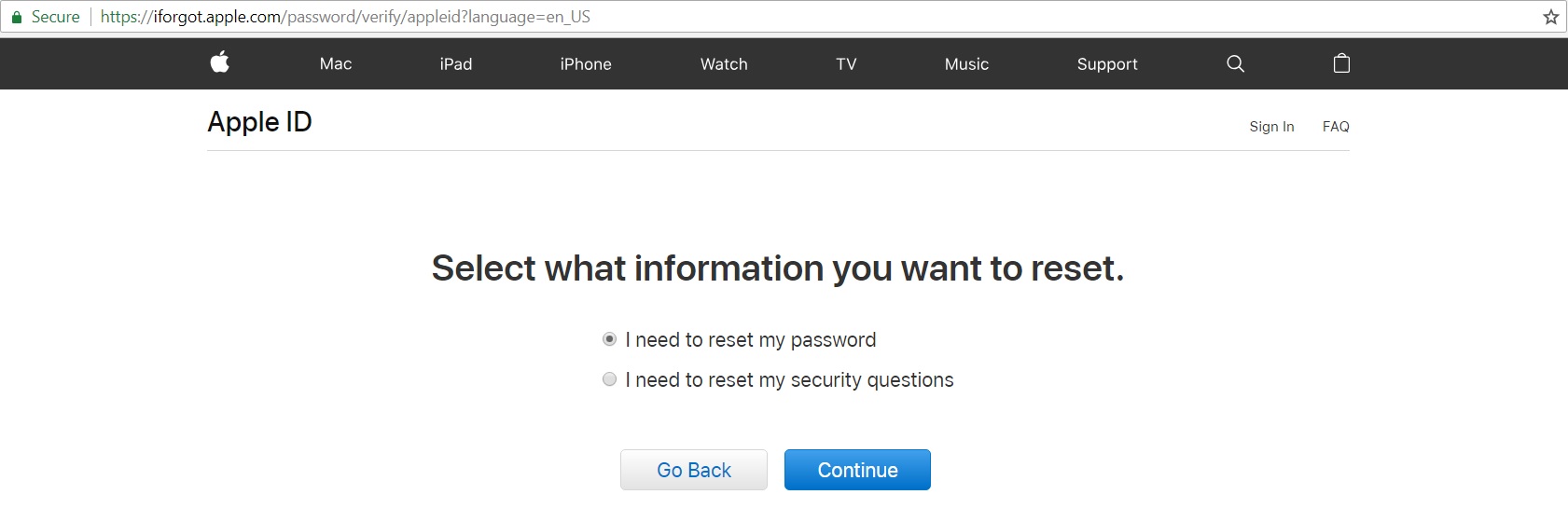Focus the browser address bar URL
Image resolution: width=1568 pixels, height=508 pixels.
(345, 17)
